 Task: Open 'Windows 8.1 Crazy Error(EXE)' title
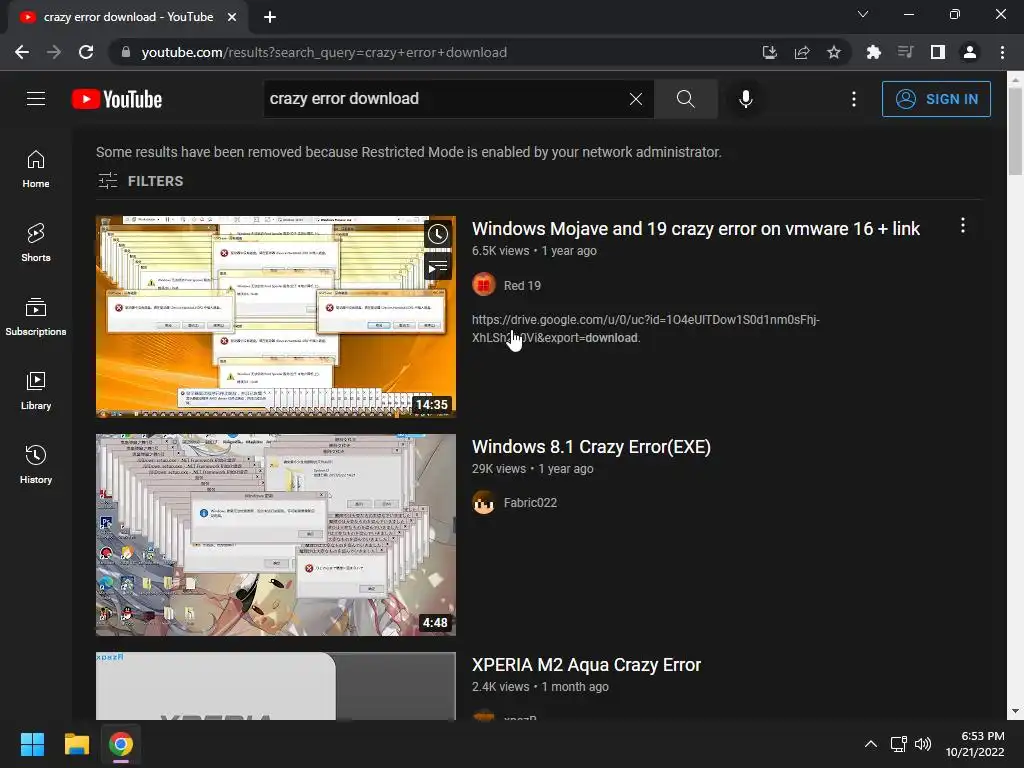pyautogui.click(x=591, y=447)
